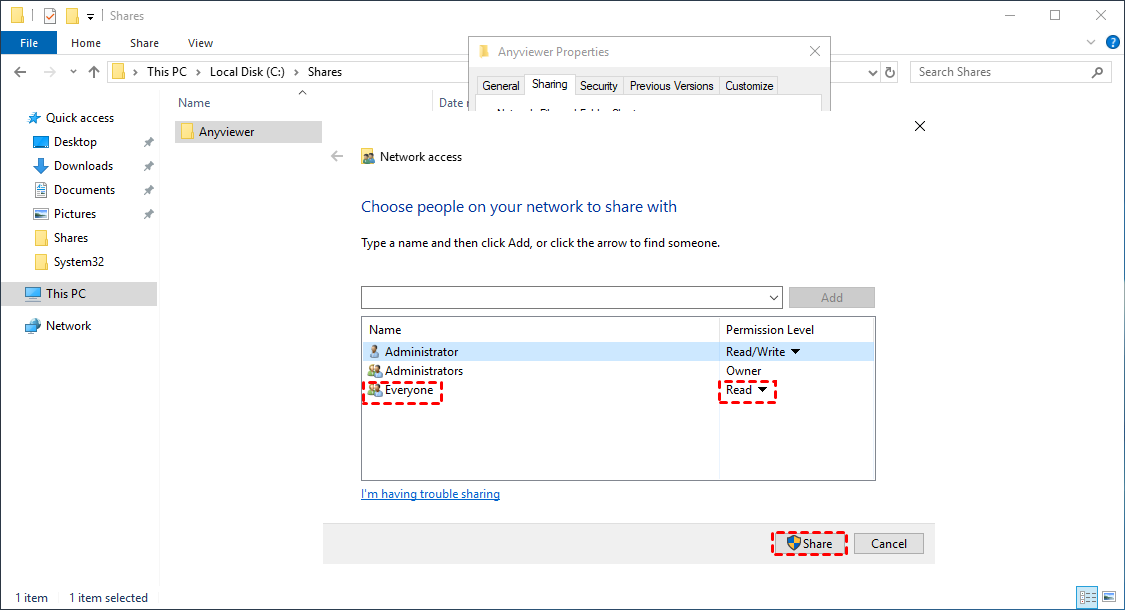Open the File menu in Explorer

tap(28, 43)
